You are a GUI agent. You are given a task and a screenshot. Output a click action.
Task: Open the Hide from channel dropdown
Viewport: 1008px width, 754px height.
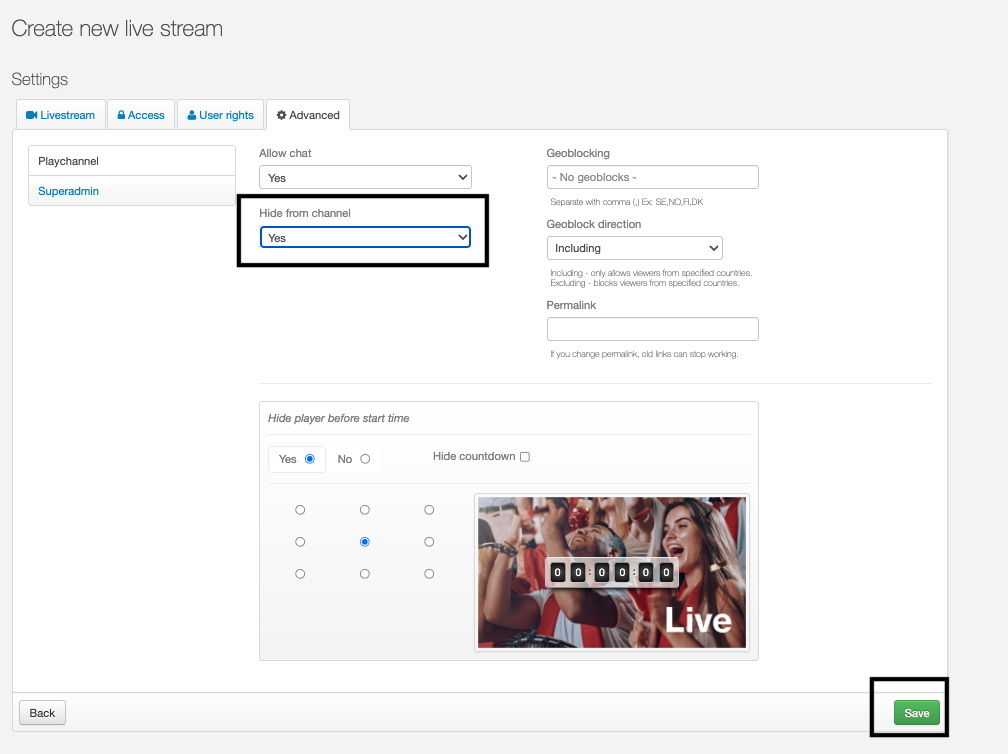(365, 237)
